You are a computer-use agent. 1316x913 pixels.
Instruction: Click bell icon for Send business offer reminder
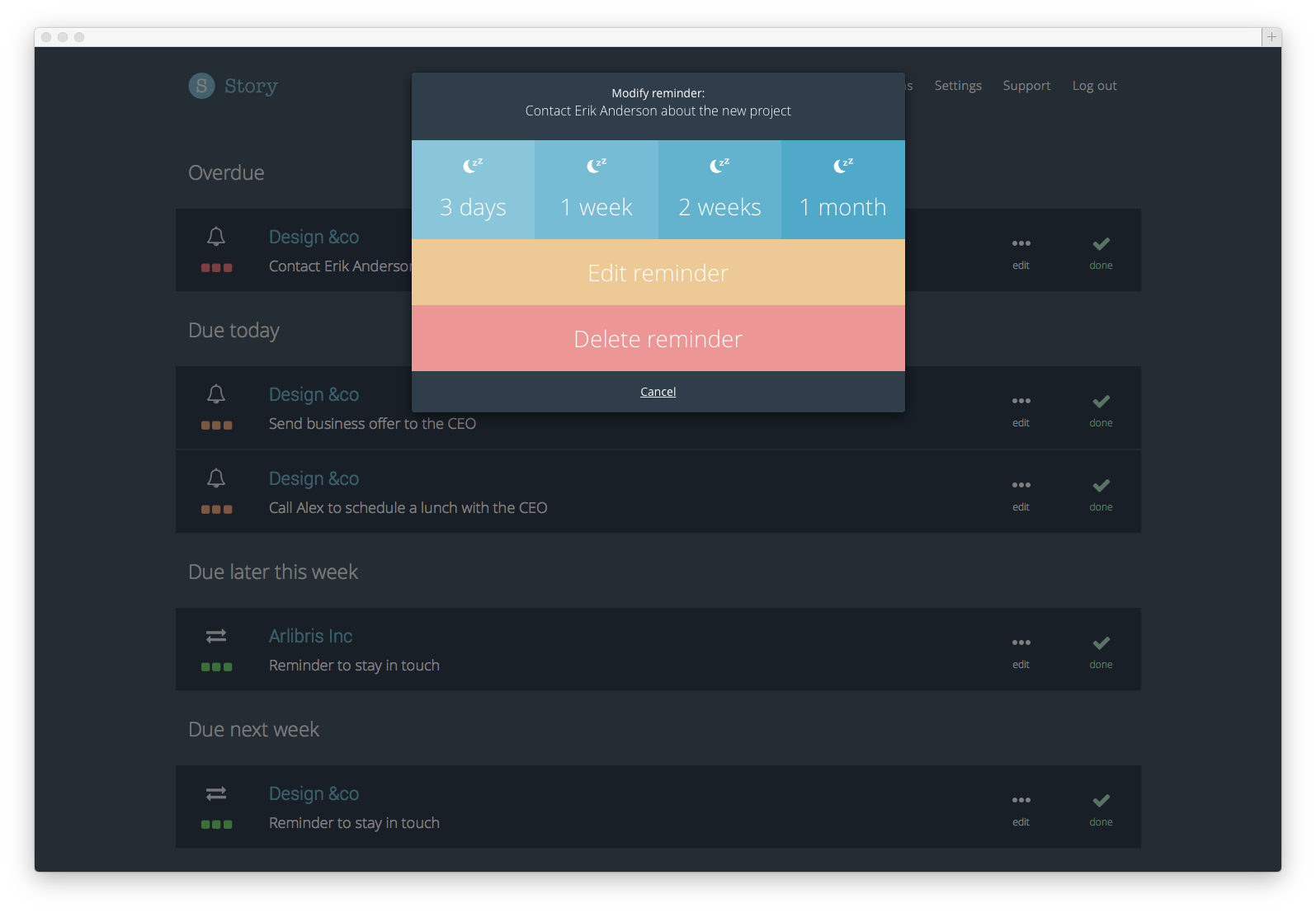click(x=216, y=394)
